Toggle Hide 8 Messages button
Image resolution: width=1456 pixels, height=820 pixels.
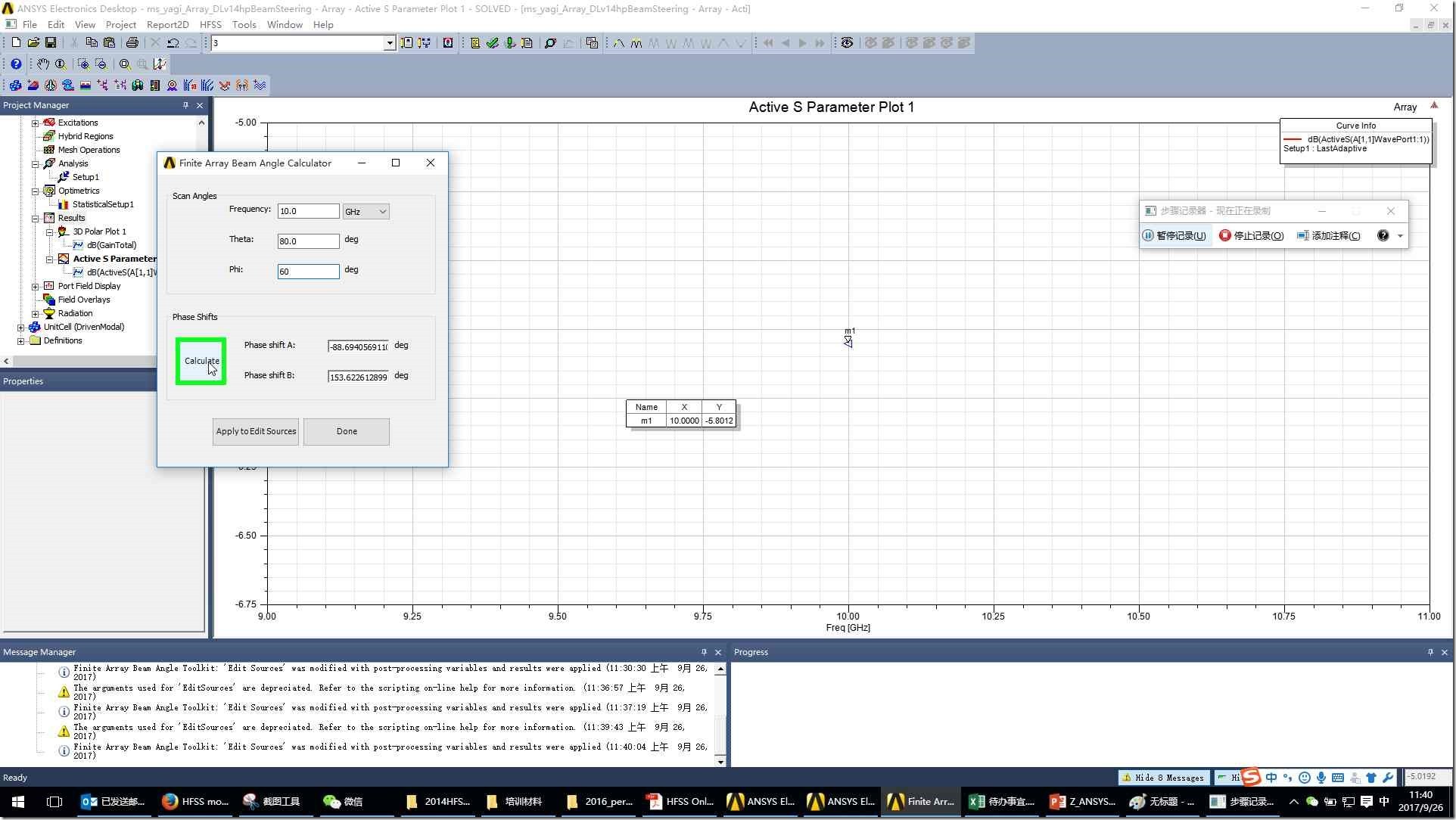tap(1163, 778)
